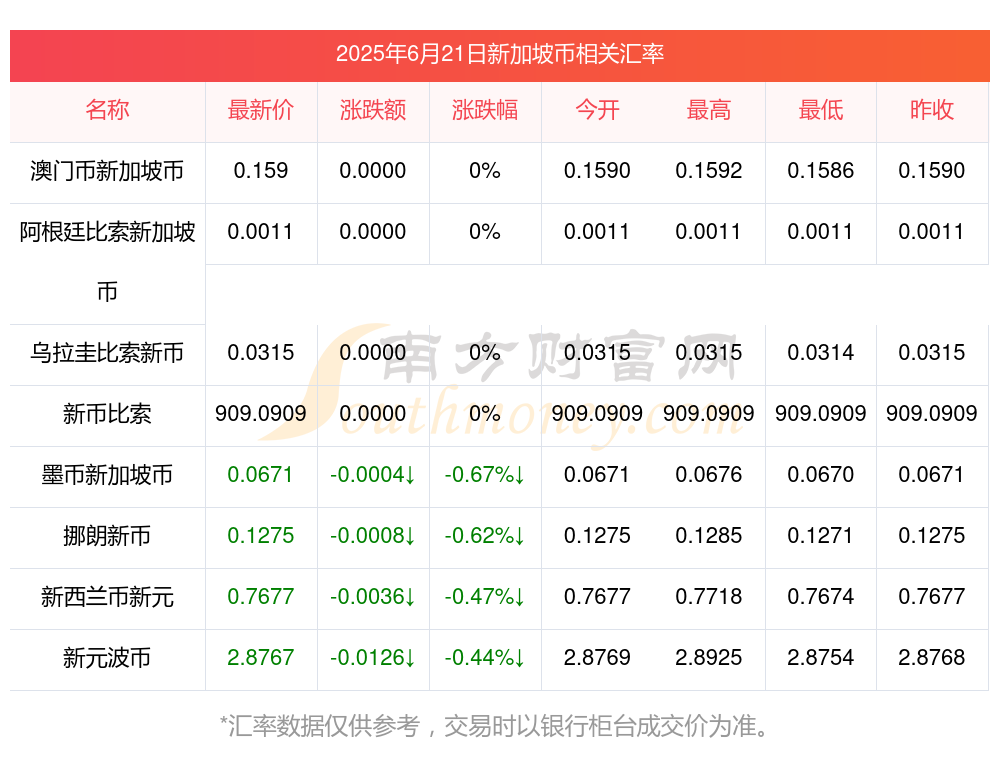
Task: Click change percent -0.44%↓
Action: (485, 657)
